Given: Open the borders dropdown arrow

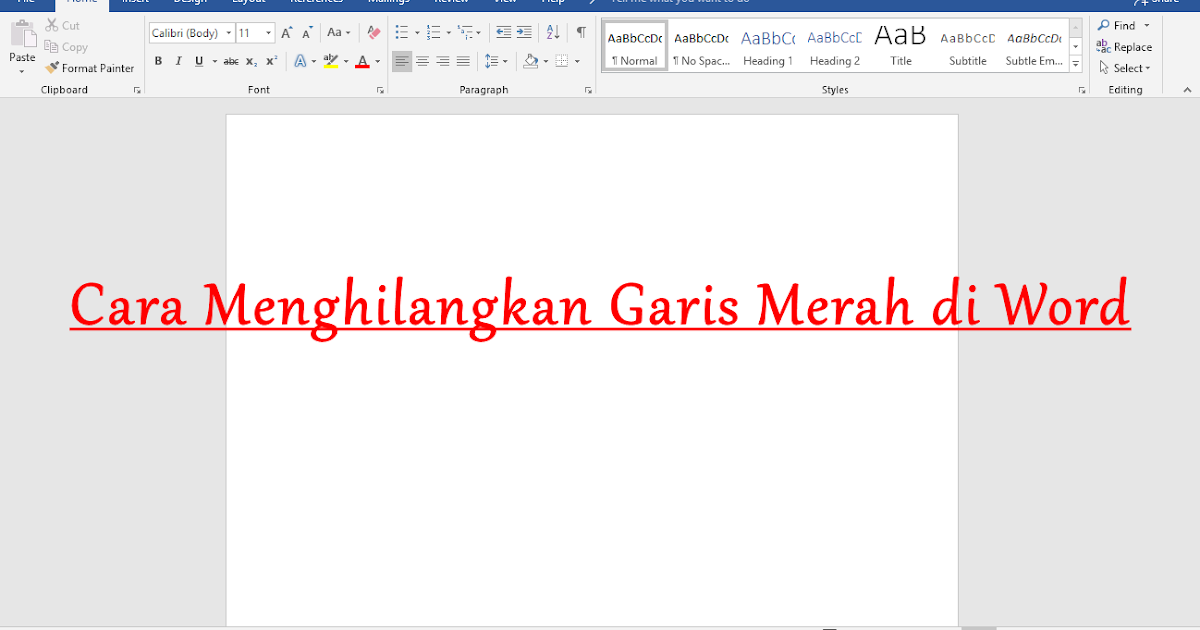Looking at the screenshot, I should click(577, 61).
